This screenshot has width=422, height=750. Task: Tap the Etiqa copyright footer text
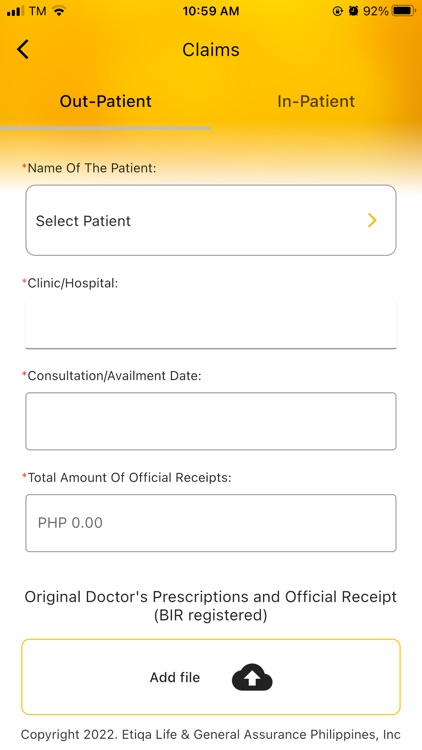211,734
